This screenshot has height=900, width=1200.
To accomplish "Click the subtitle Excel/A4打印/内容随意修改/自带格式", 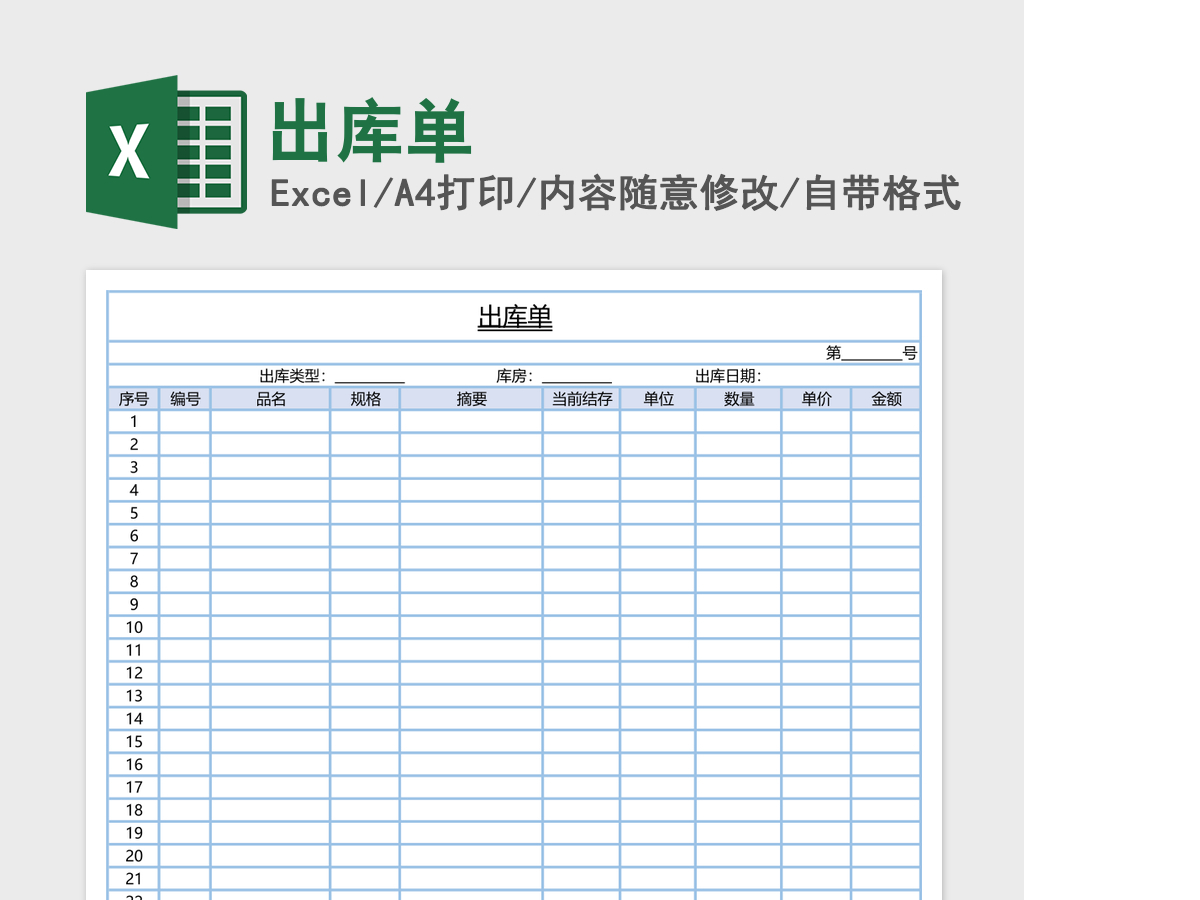I will coord(615,193).
